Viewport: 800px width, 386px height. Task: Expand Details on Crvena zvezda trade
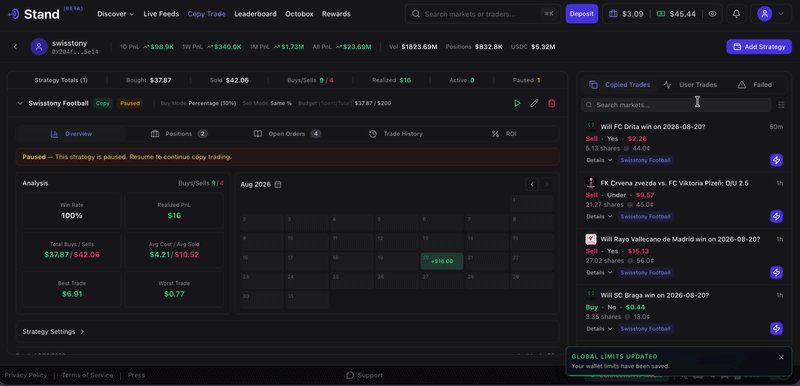(x=599, y=216)
